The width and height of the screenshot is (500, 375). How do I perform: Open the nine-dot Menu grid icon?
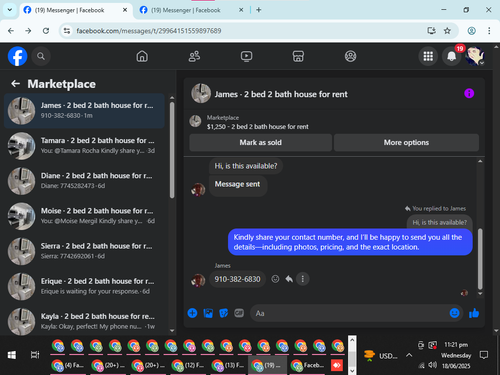point(428,56)
